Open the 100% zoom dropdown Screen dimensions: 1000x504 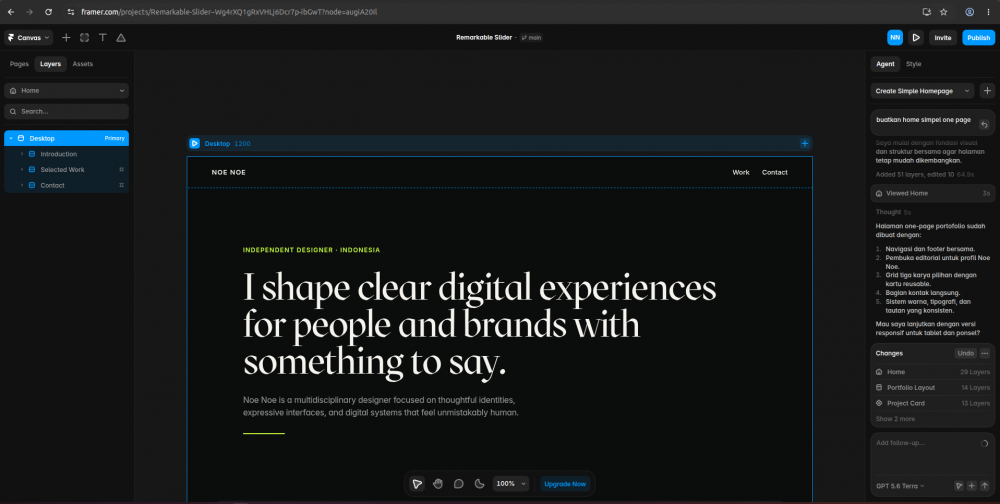pyautogui.click(x=511, y=484)
